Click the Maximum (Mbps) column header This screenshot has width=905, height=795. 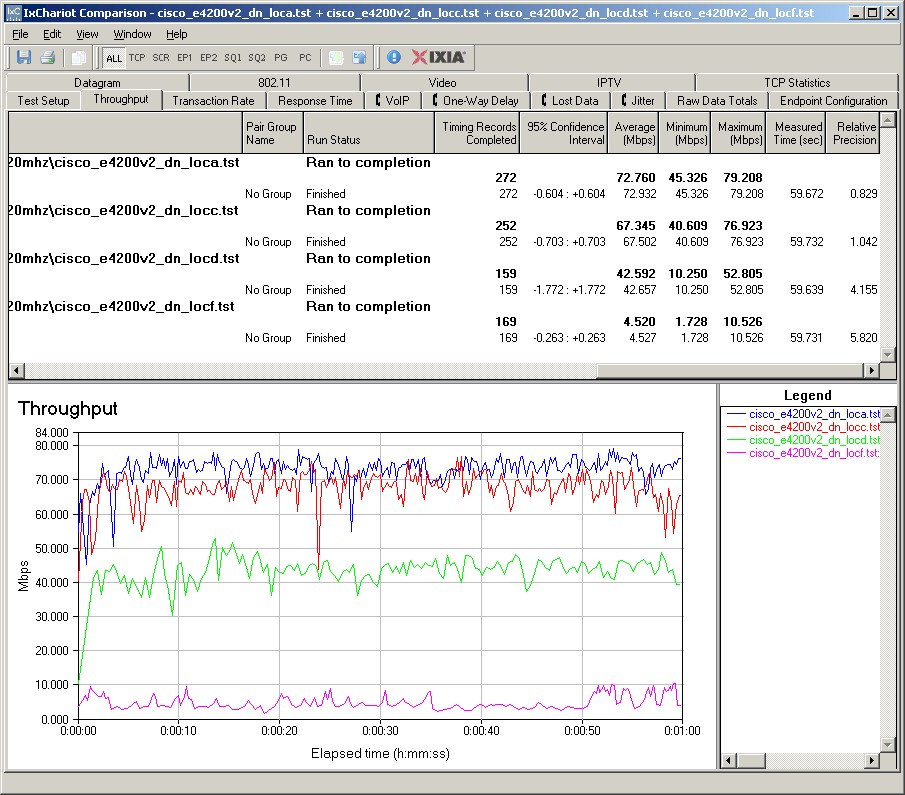pos(738,133)
